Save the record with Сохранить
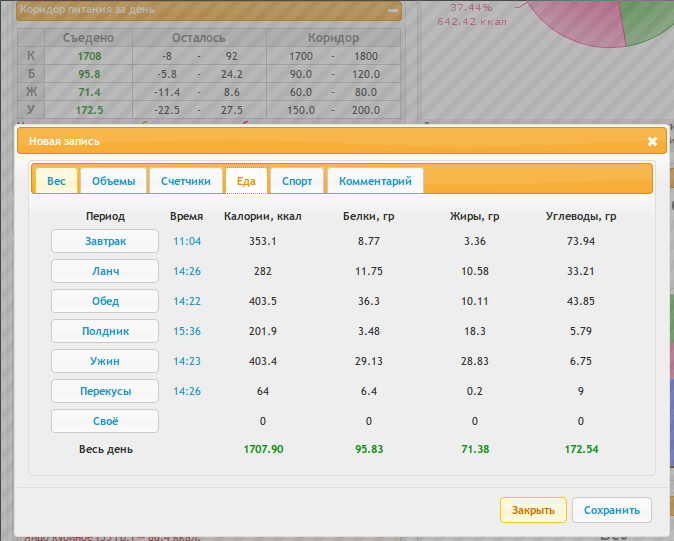This screenshot has height=541, width=674. (x=612, y=510)
